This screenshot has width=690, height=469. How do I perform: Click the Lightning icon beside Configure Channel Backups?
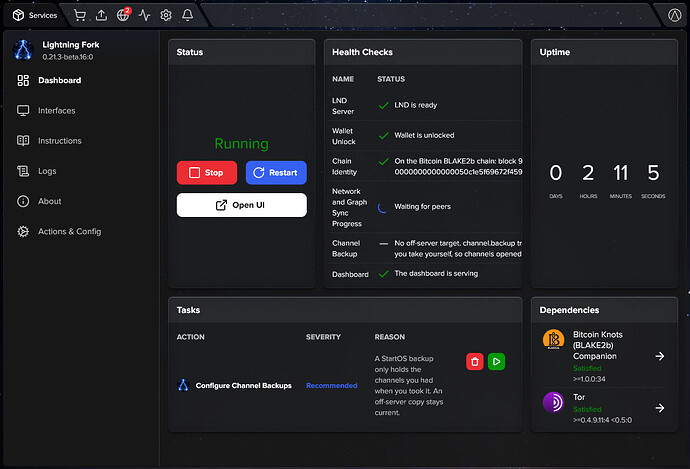point(183,385)
